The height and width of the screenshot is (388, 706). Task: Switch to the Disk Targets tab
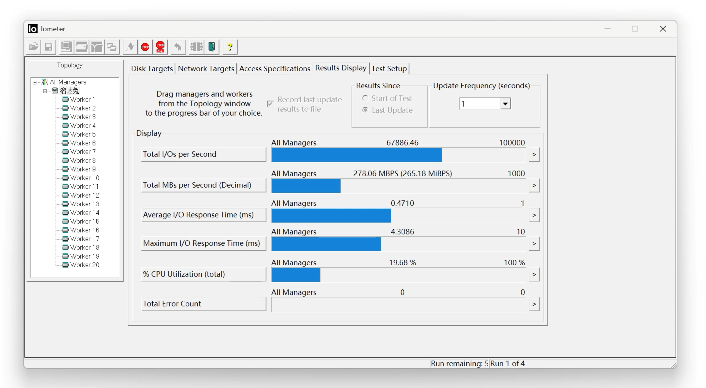(152, 68)
